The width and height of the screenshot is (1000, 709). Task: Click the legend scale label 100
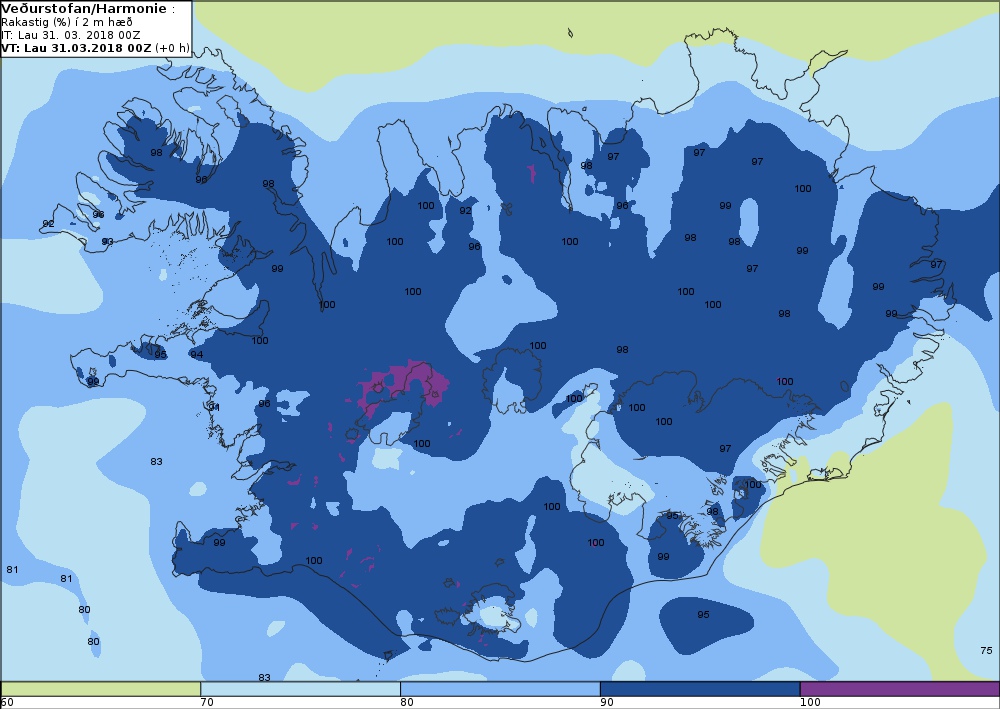[810, 703]
